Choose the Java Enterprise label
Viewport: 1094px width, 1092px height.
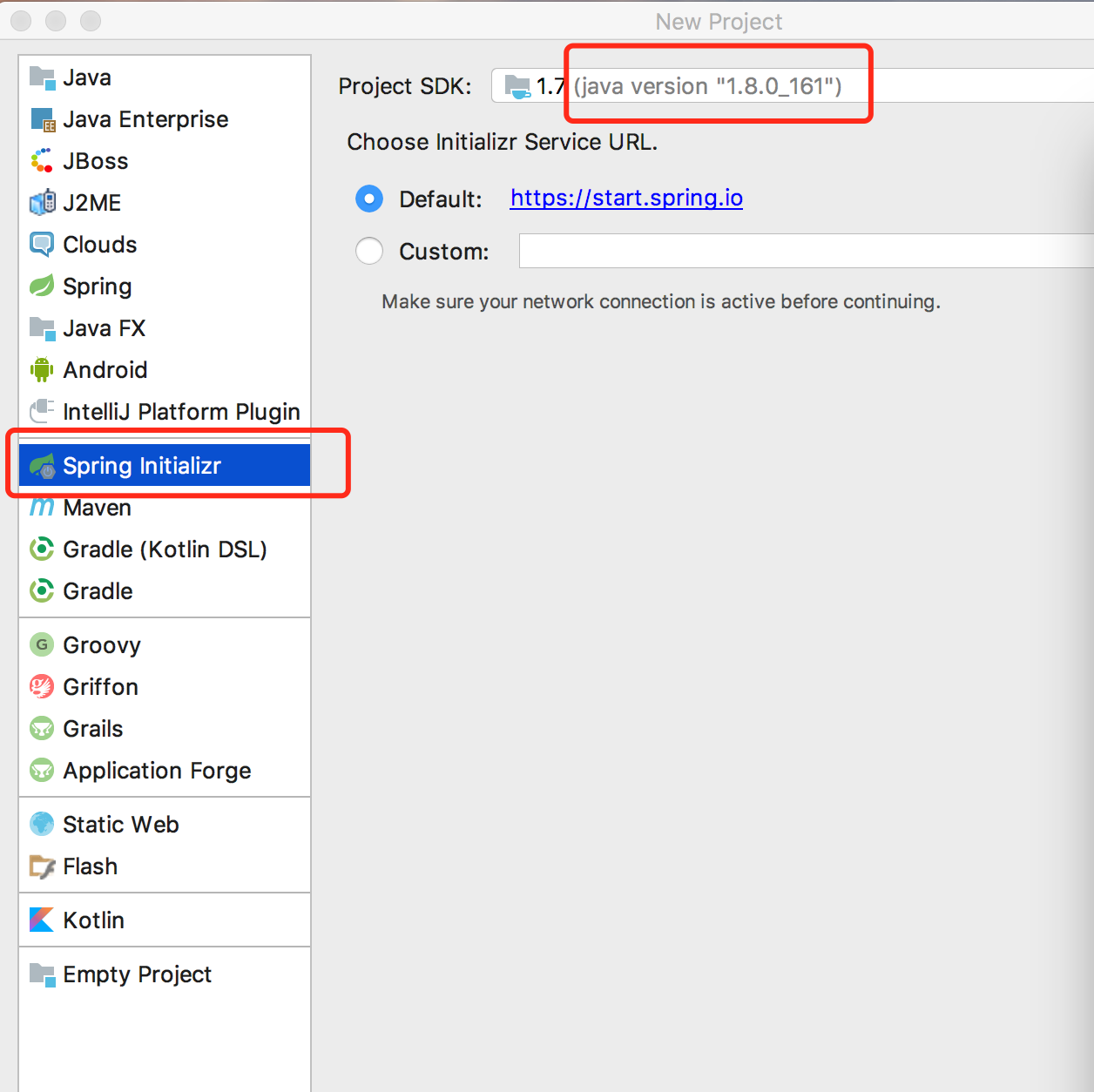(x=145, y=119)
